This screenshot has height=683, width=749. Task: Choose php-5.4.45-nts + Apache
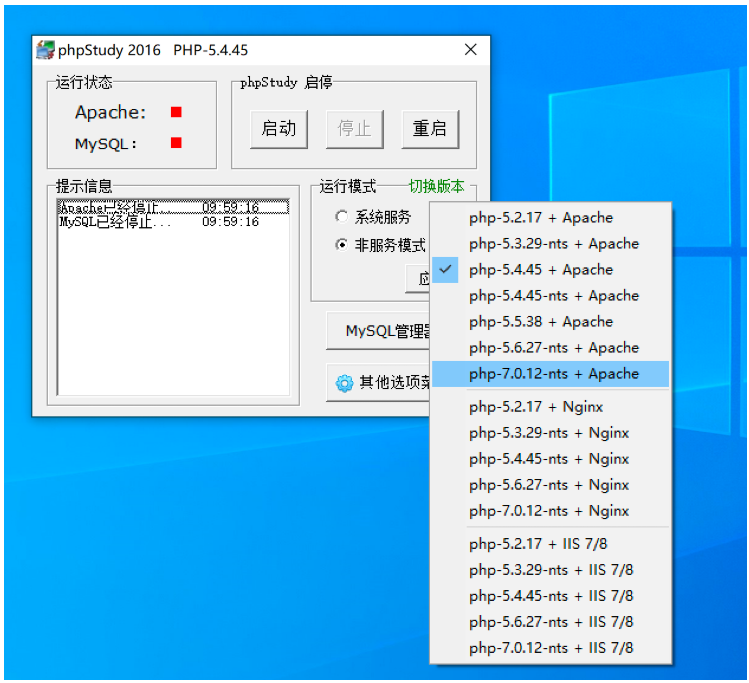click(x=550, y=296)
